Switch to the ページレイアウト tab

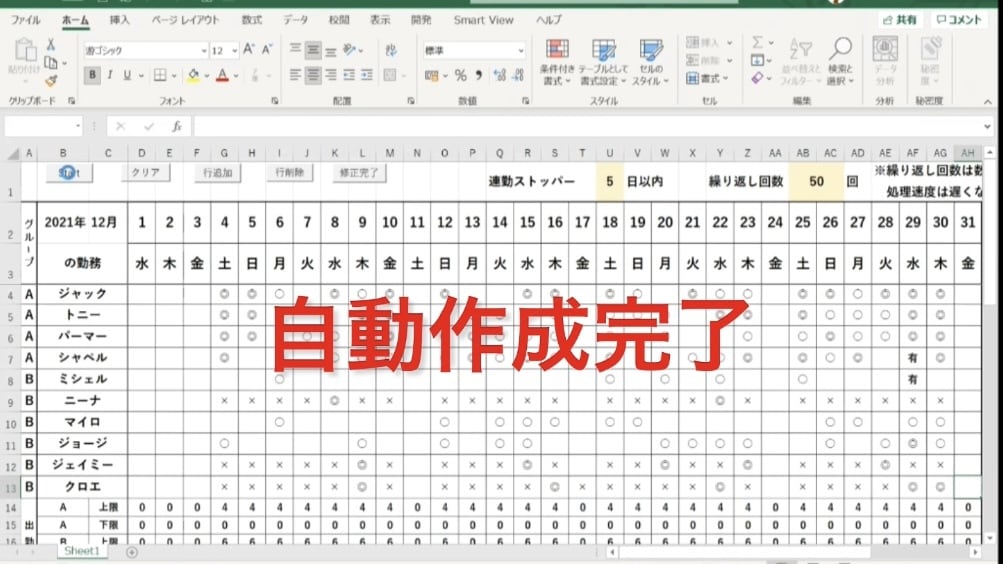point(186,20)
